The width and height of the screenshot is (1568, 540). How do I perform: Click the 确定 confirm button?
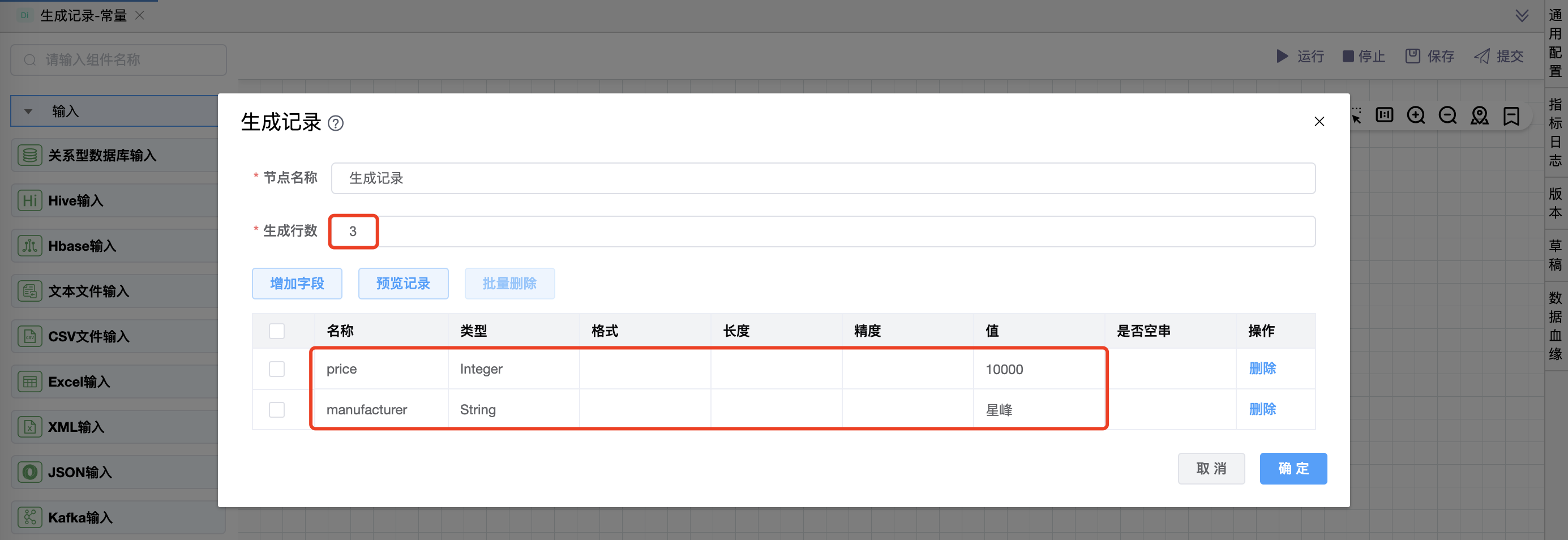click(1293, 468)
